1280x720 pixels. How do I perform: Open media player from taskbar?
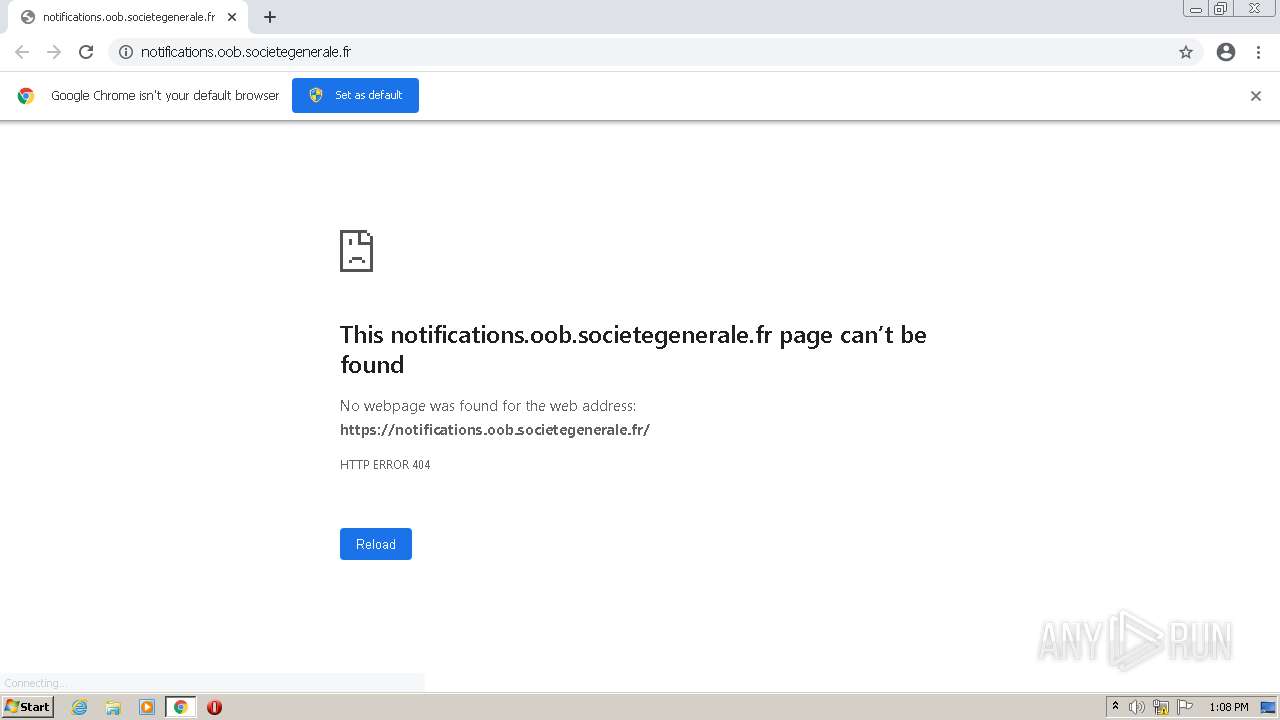(x=147, y=707)
